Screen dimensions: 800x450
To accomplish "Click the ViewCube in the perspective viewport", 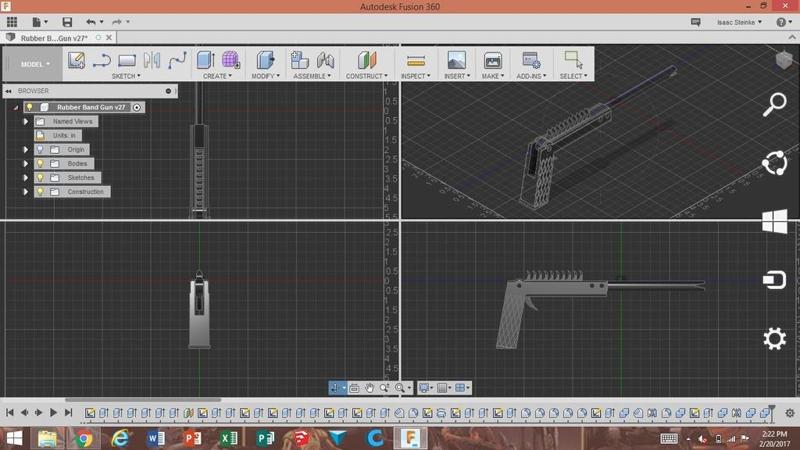I will (784, 60).
